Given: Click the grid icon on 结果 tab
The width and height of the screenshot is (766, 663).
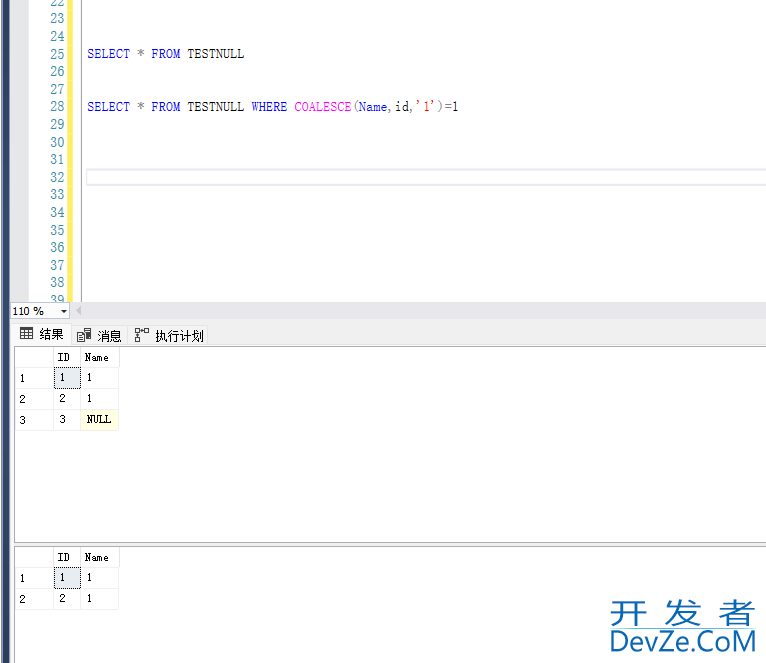Looking at the screenshot, I should tap(26, 334).
